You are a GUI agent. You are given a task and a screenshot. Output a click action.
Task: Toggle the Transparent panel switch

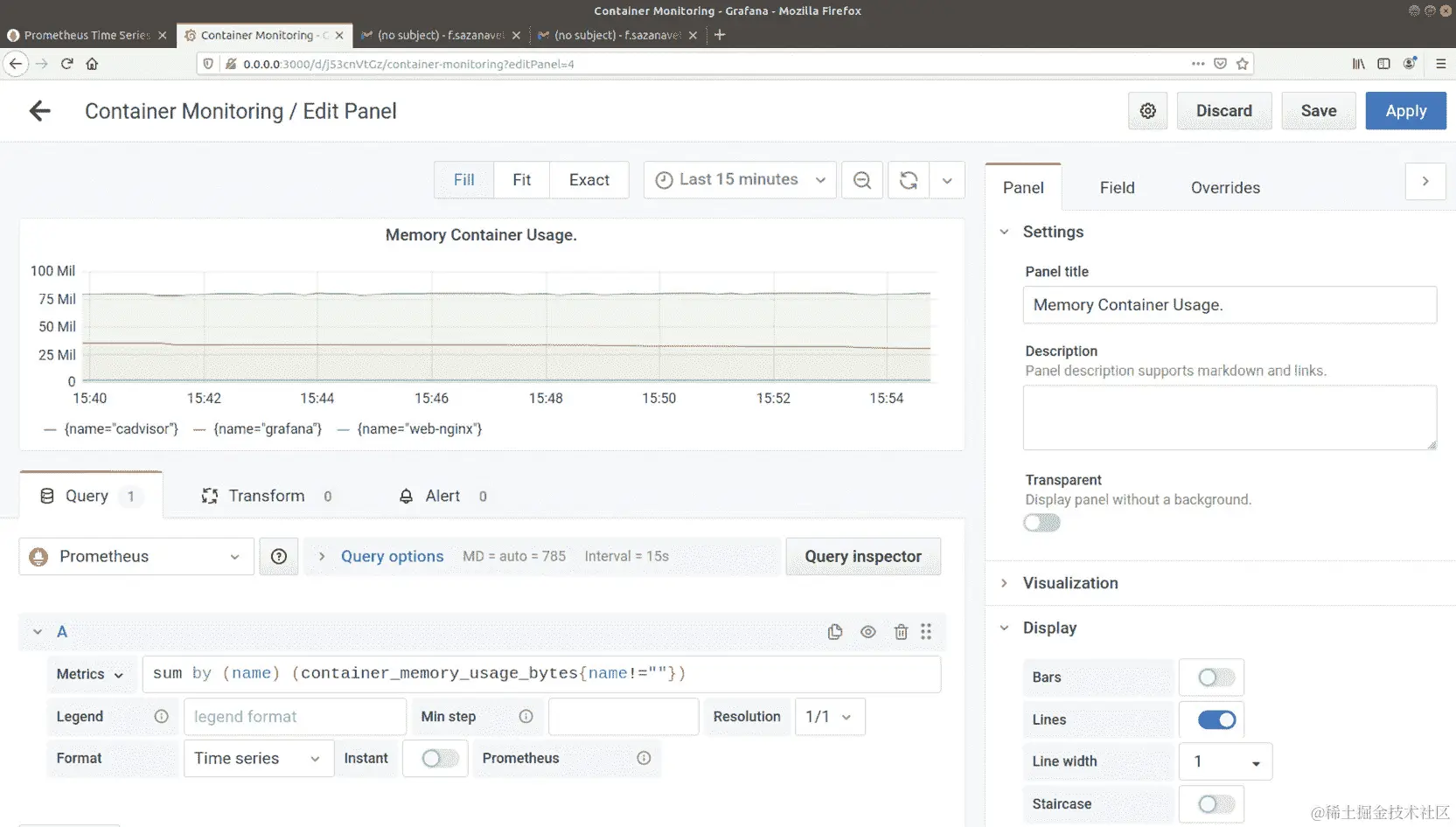pyautogui.click(x=1042, y=523)
